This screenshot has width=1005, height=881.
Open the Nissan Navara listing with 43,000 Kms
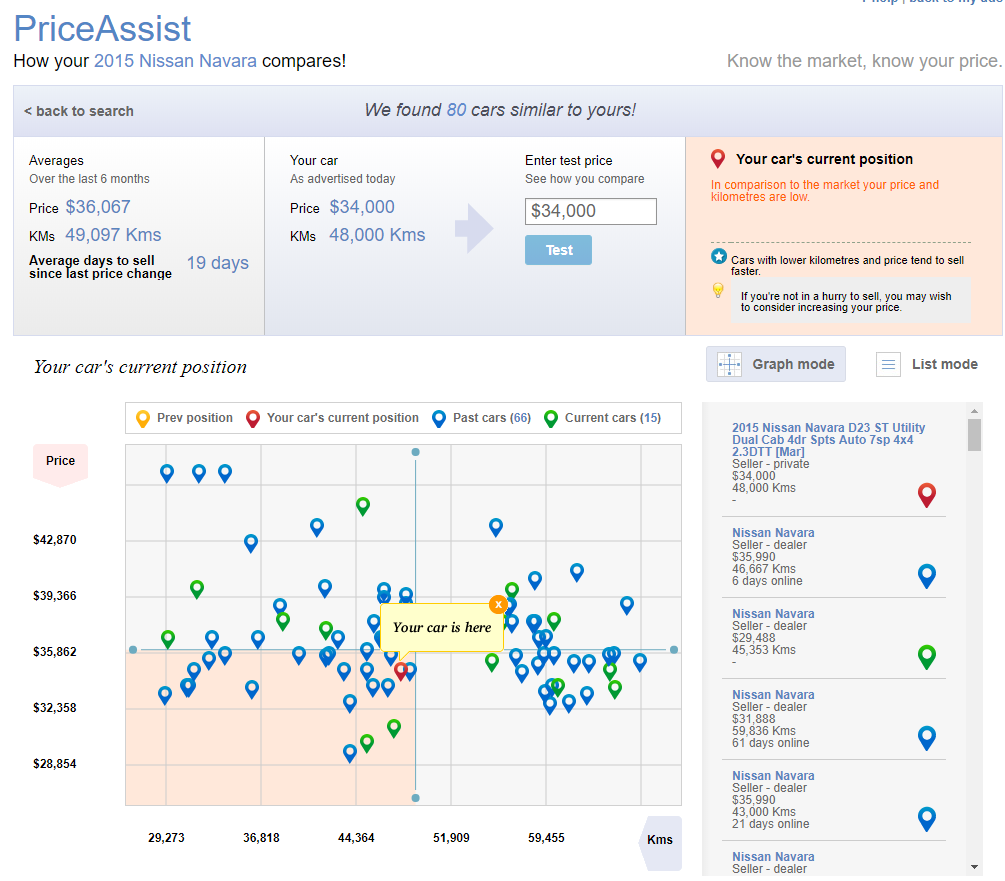(x=773, y=775)
